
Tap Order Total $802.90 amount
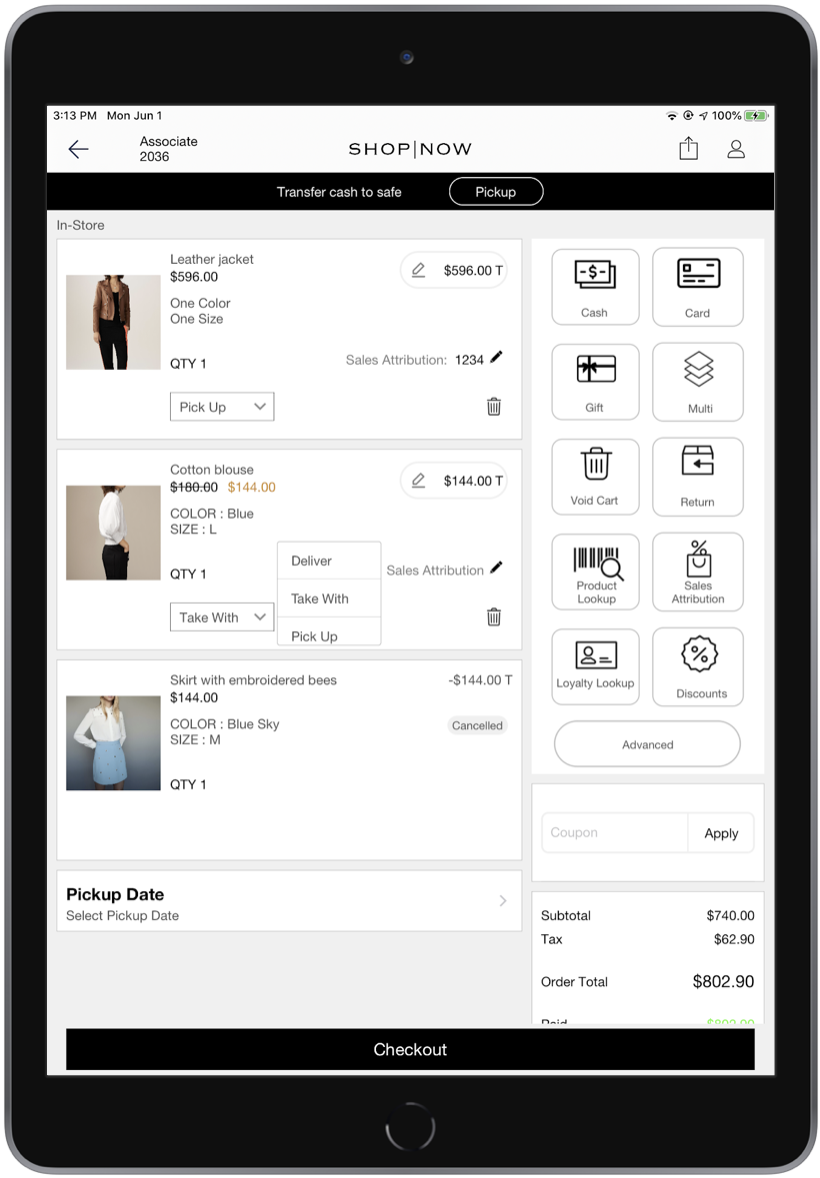pos(723,981)
